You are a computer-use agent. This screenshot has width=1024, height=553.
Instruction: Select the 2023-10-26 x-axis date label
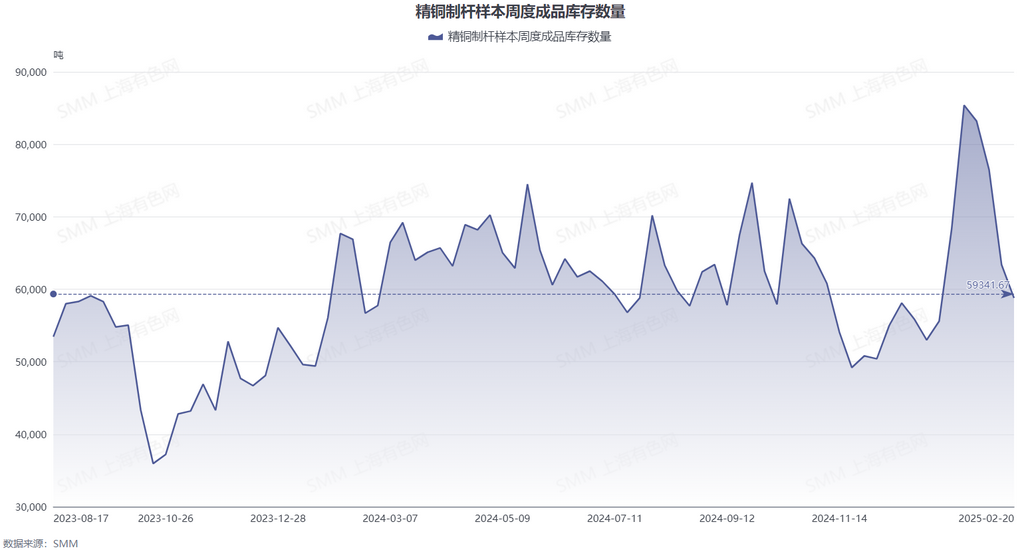(165, 519)
